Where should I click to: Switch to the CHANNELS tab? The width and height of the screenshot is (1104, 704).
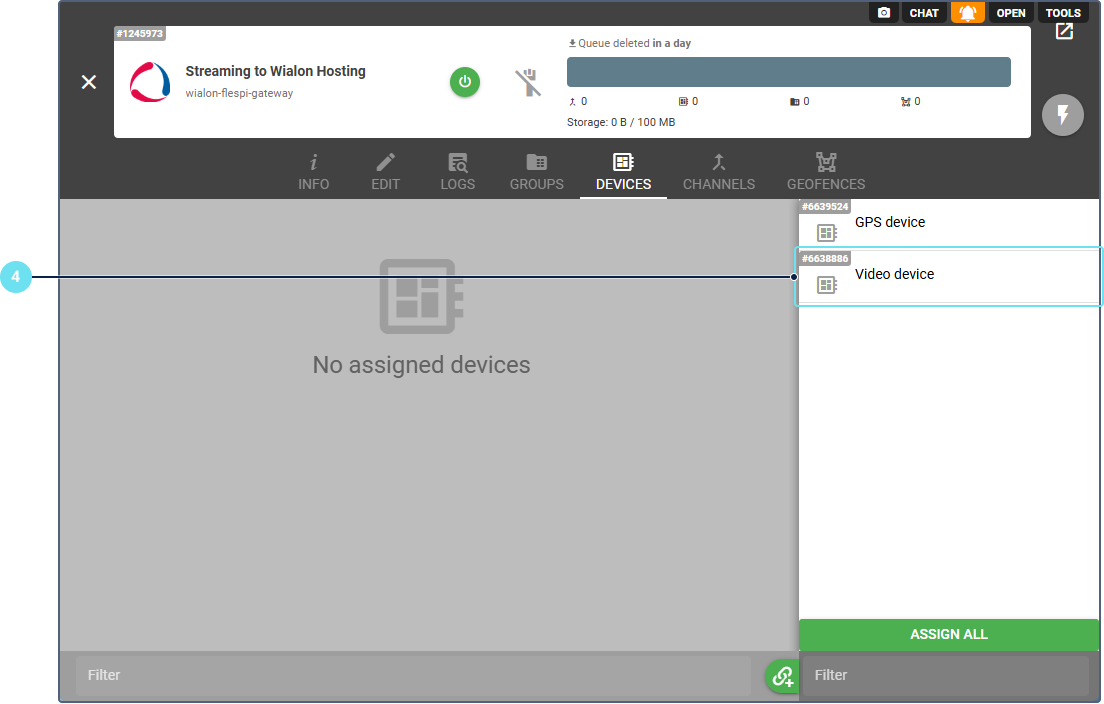tap(719, 172)
